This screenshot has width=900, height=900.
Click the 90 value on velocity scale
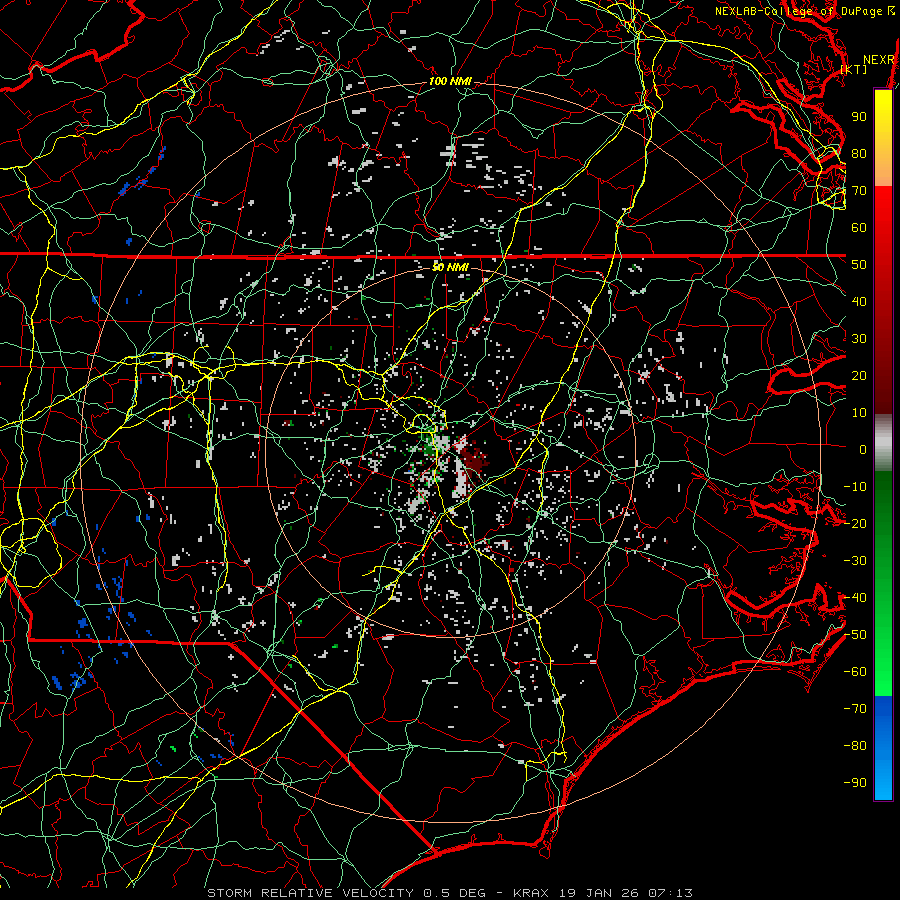(x=859, y=117)
